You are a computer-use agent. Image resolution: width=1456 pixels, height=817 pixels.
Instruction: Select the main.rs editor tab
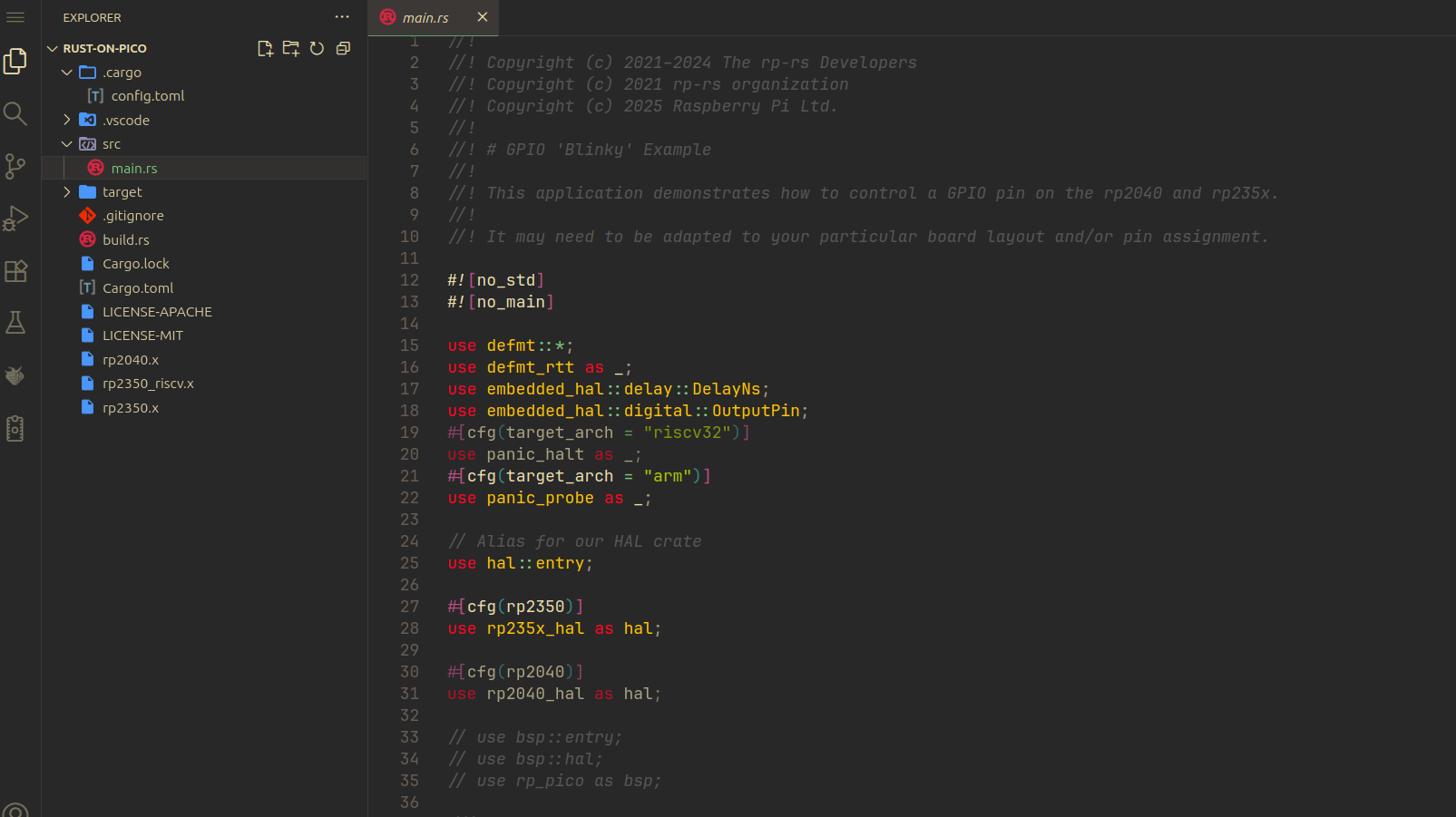[x=426, y=16]
